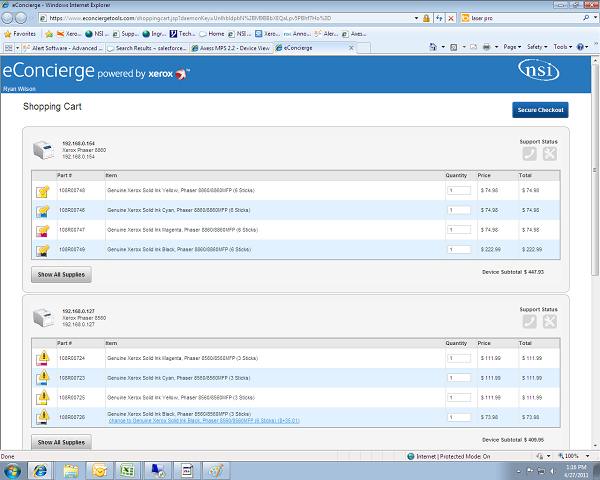Edit quantity for Yellow ink 108R00748
The width and height of the screenshot is (600, 480).
tap(459, 190)
